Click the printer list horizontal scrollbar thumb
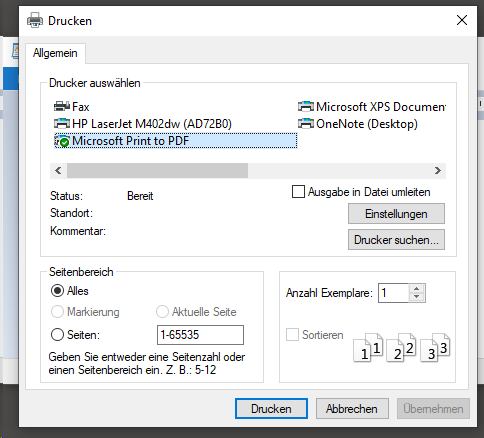 coord(157,171)
